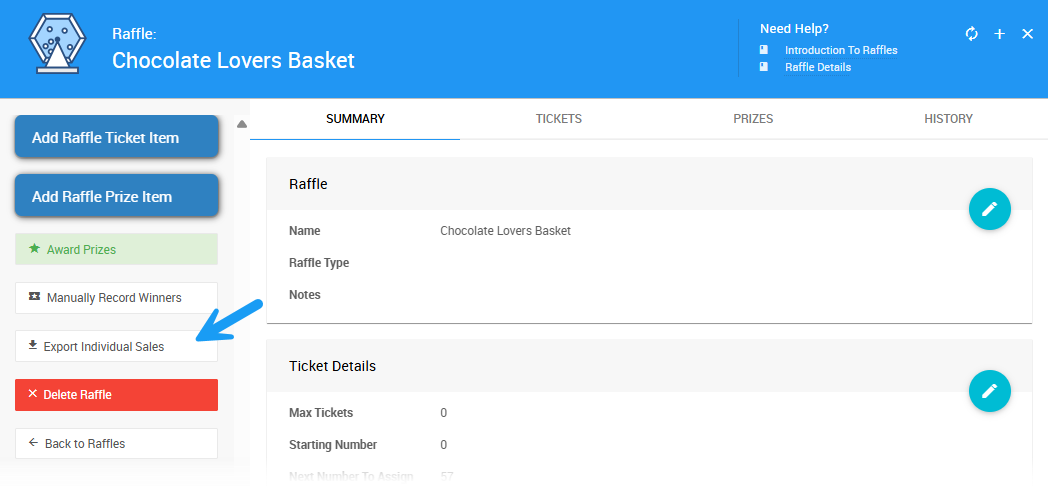Switch to the Tickets tab
Image resolution: width=1048 pixels, height=487 pixels.
pyautogui.click(x=559, y=119)
